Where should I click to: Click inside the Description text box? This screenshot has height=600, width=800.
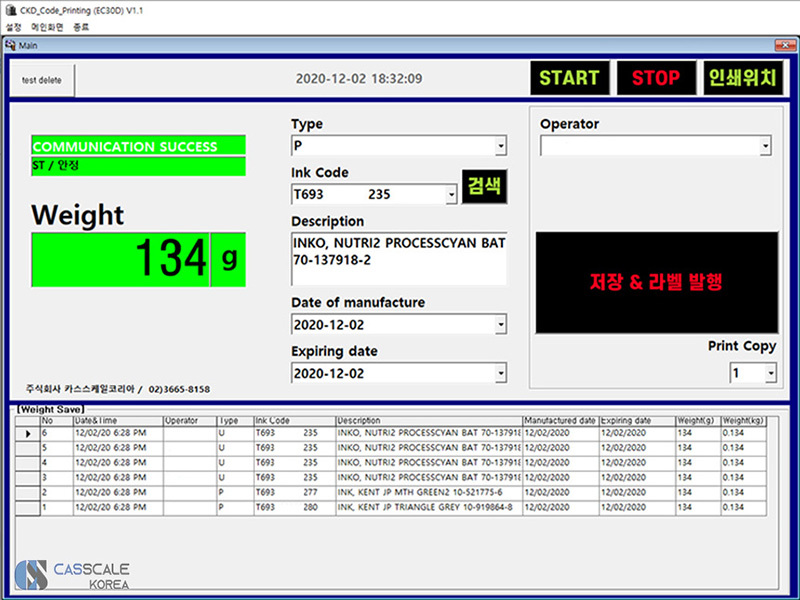(398, 258)
